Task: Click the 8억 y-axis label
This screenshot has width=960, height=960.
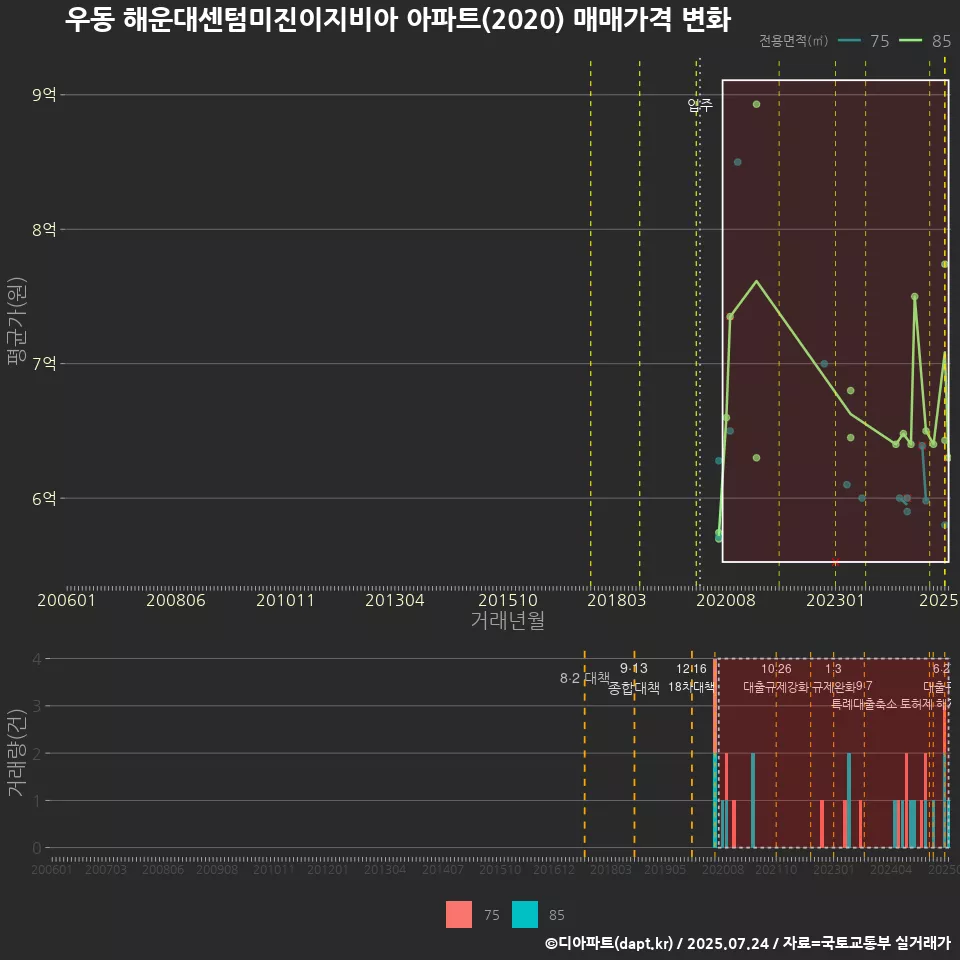Action: click(x=44, y=230)
